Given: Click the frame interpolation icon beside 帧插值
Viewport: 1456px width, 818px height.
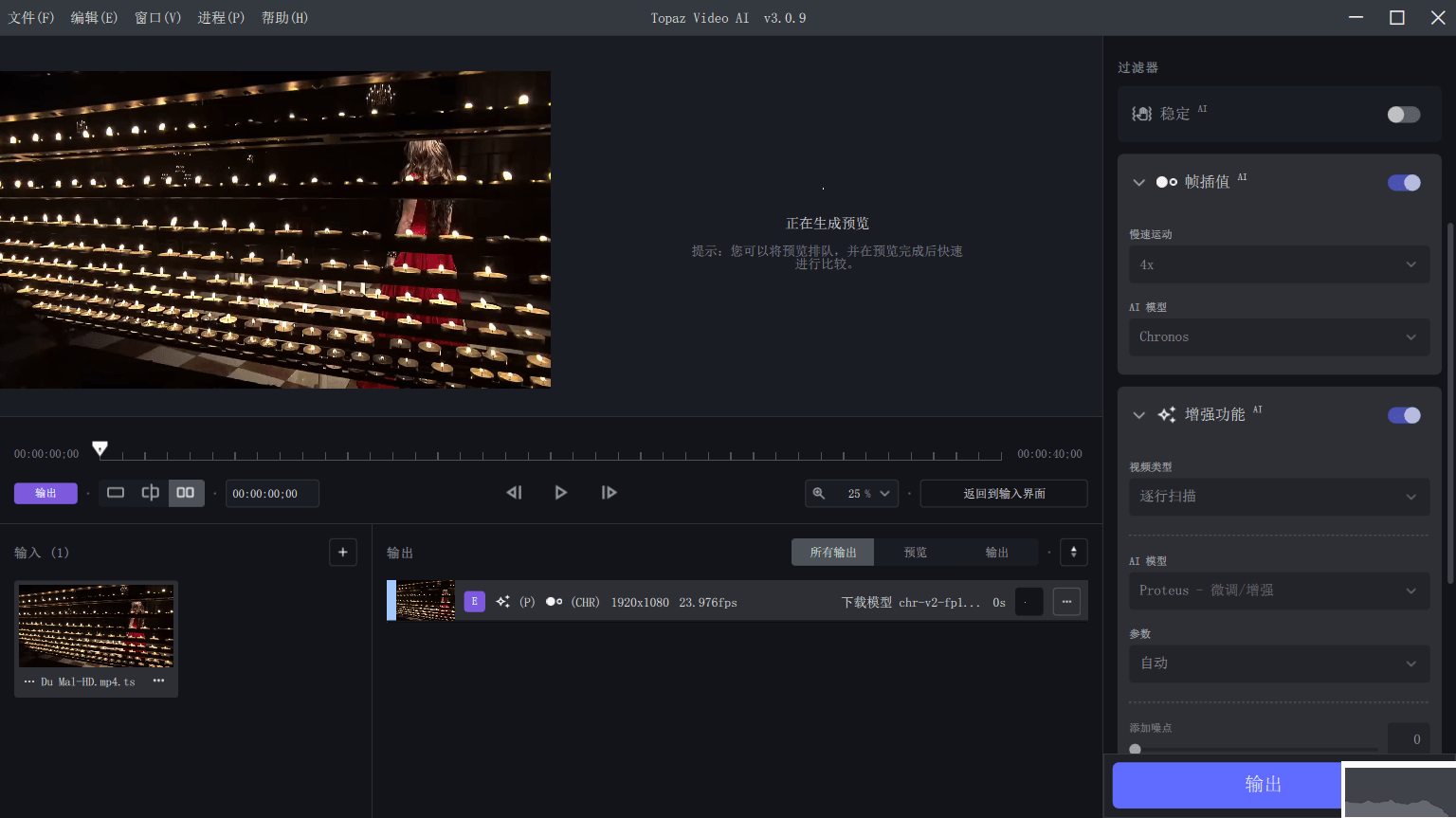Looking at the screenshot, I should pos(1167,182).
